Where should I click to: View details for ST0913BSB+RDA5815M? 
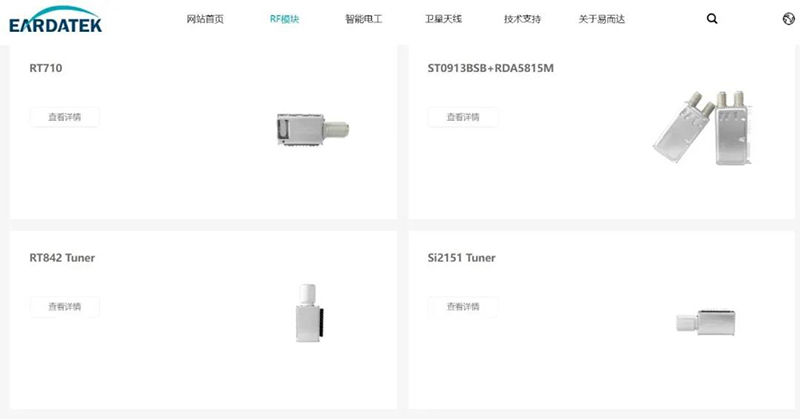463,117
